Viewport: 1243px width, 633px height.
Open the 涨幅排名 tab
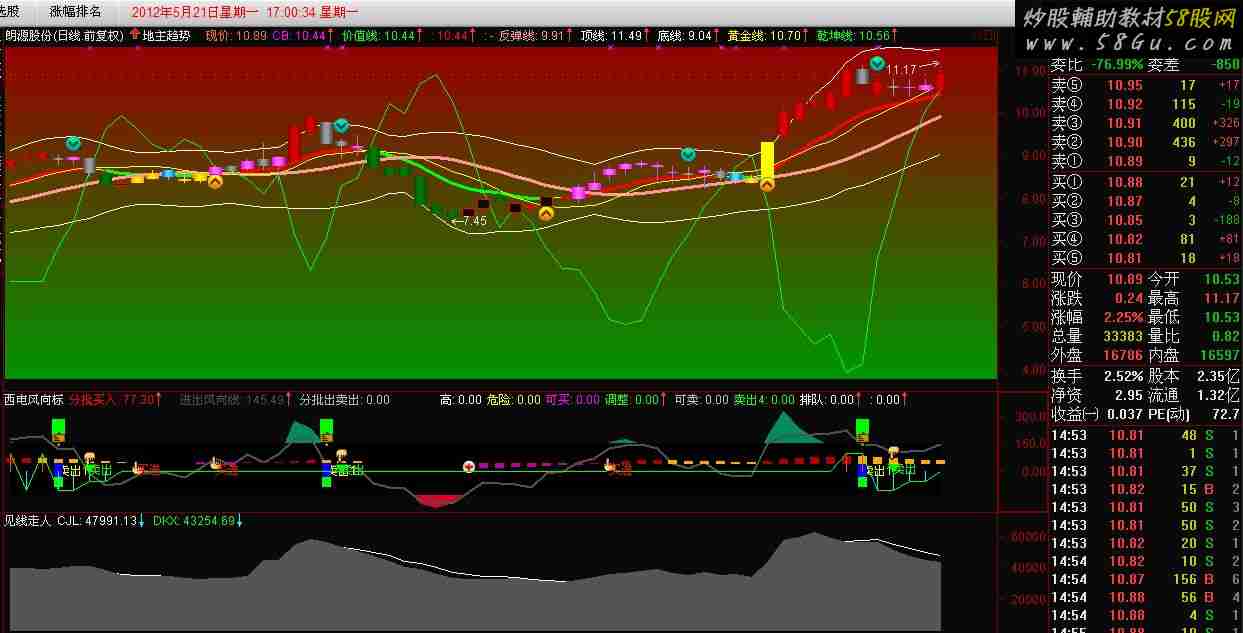click(x=75, y=12)
